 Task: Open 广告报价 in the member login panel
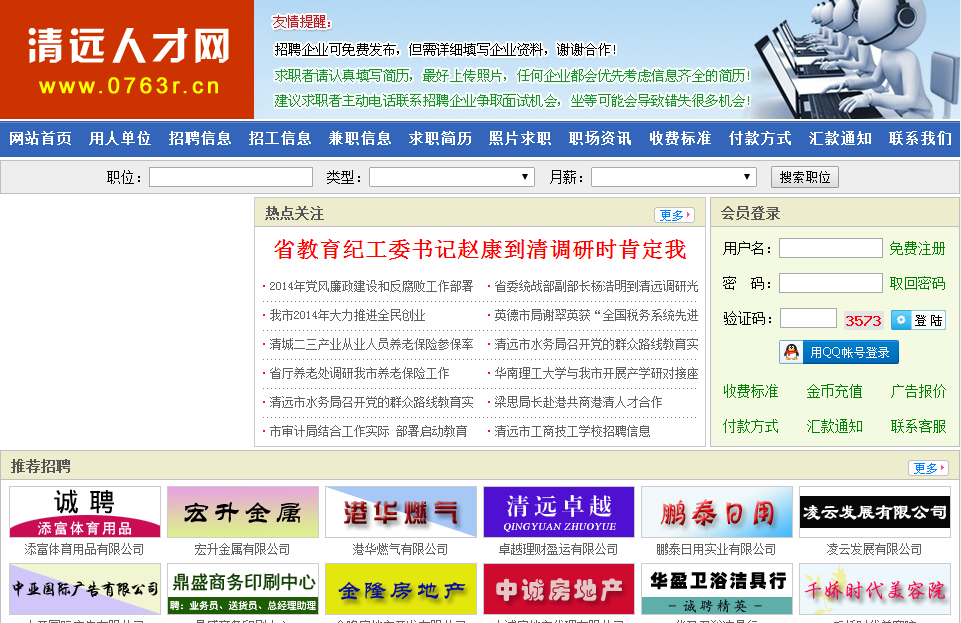[x=918, y=391]
